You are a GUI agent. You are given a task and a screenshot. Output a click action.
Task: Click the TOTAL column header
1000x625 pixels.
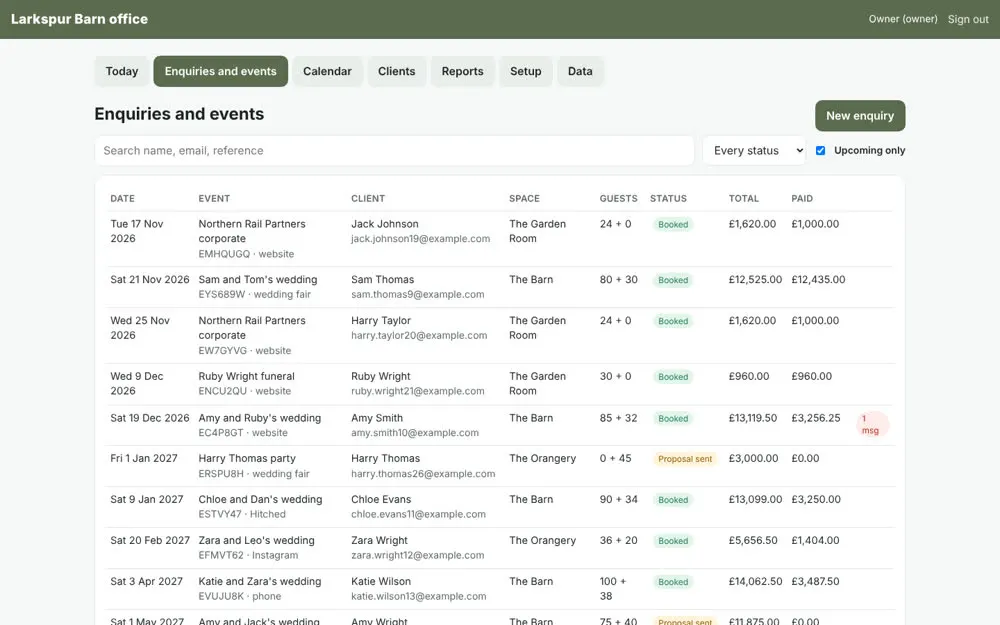pos(744,198)
